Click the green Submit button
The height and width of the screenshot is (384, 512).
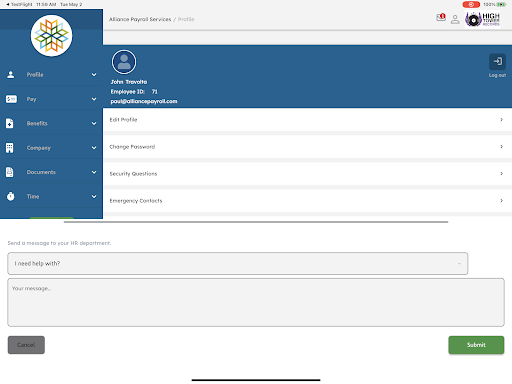(476, 345)
